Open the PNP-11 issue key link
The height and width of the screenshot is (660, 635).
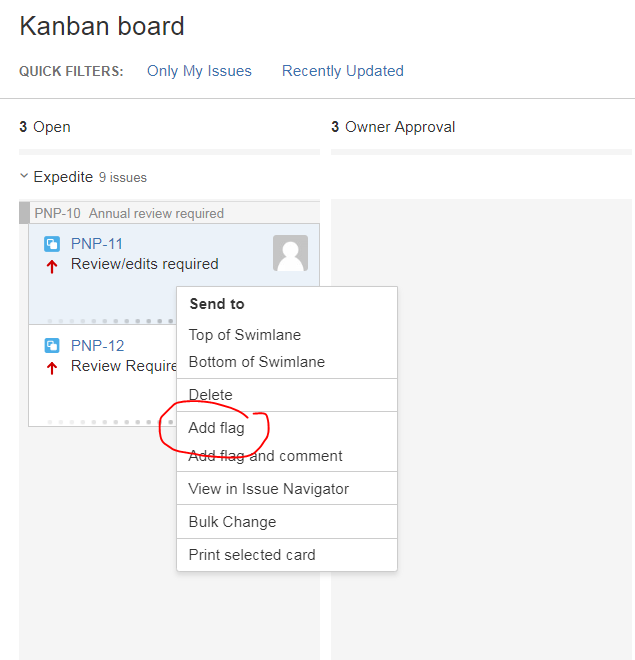pyautogui.click(x=97, y=244)
